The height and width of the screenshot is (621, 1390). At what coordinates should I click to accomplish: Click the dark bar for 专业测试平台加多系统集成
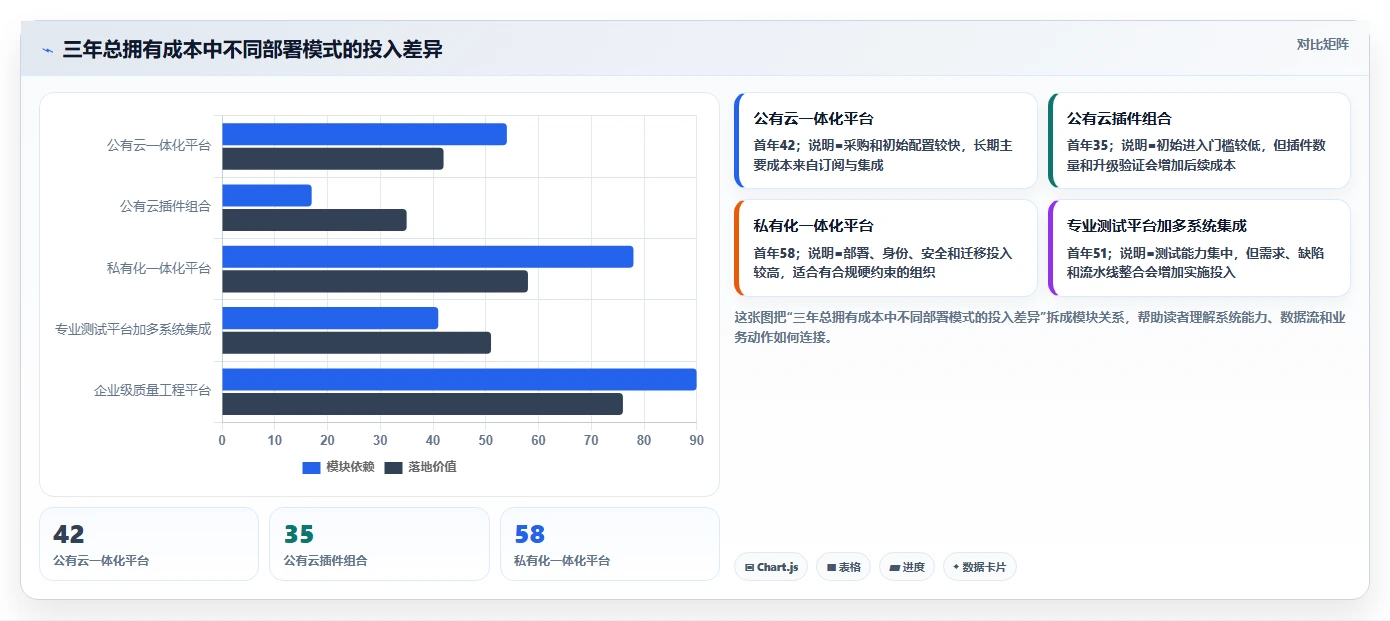click(x=356, y=343)
